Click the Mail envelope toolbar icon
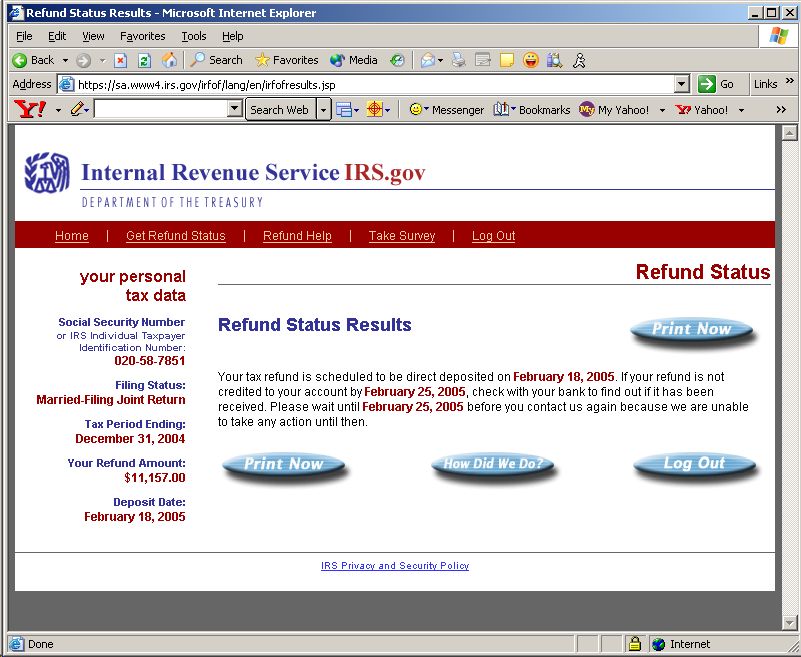This screenshot has height=657, width=801. [428, 61]
